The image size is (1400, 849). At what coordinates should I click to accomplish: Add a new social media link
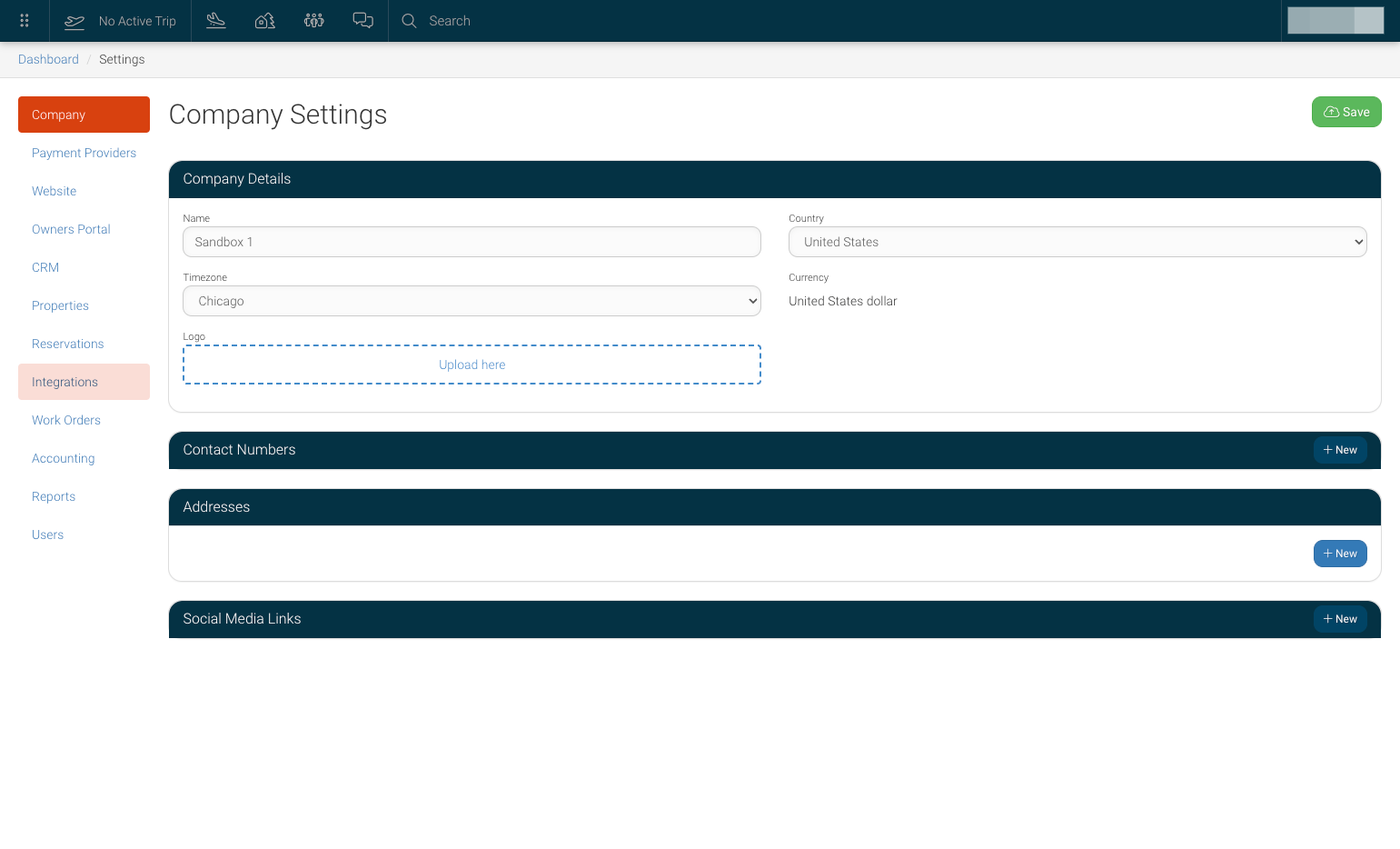pyautogui.click(x=1340, y=619)
